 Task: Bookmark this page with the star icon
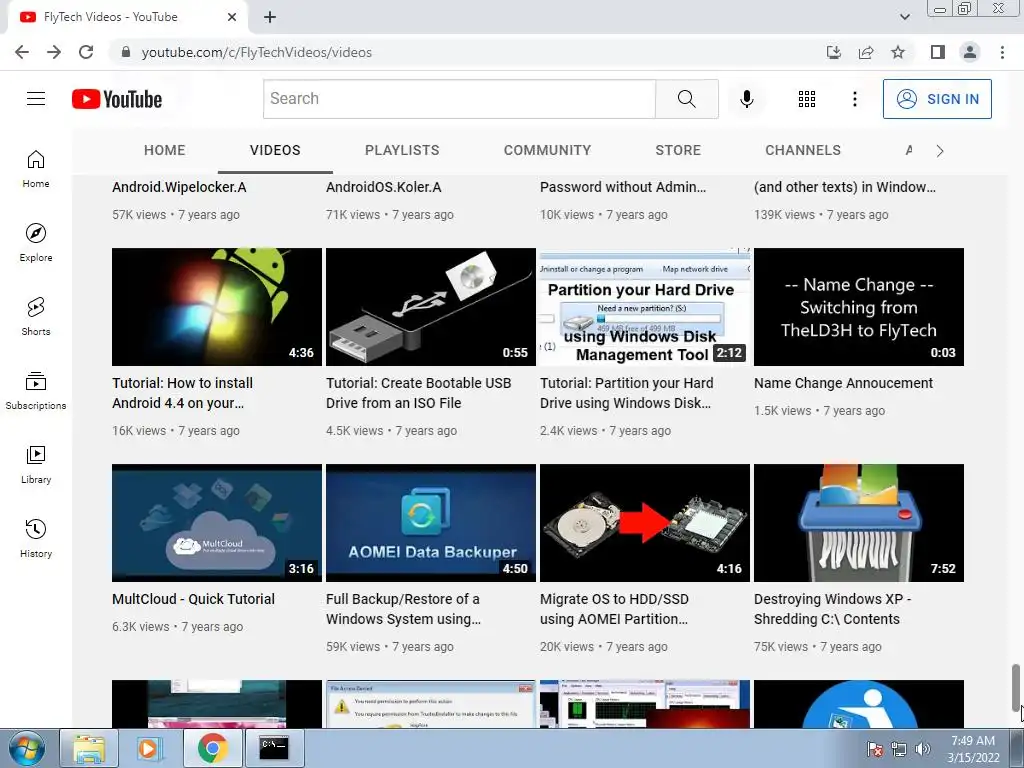tap(898, 52)
